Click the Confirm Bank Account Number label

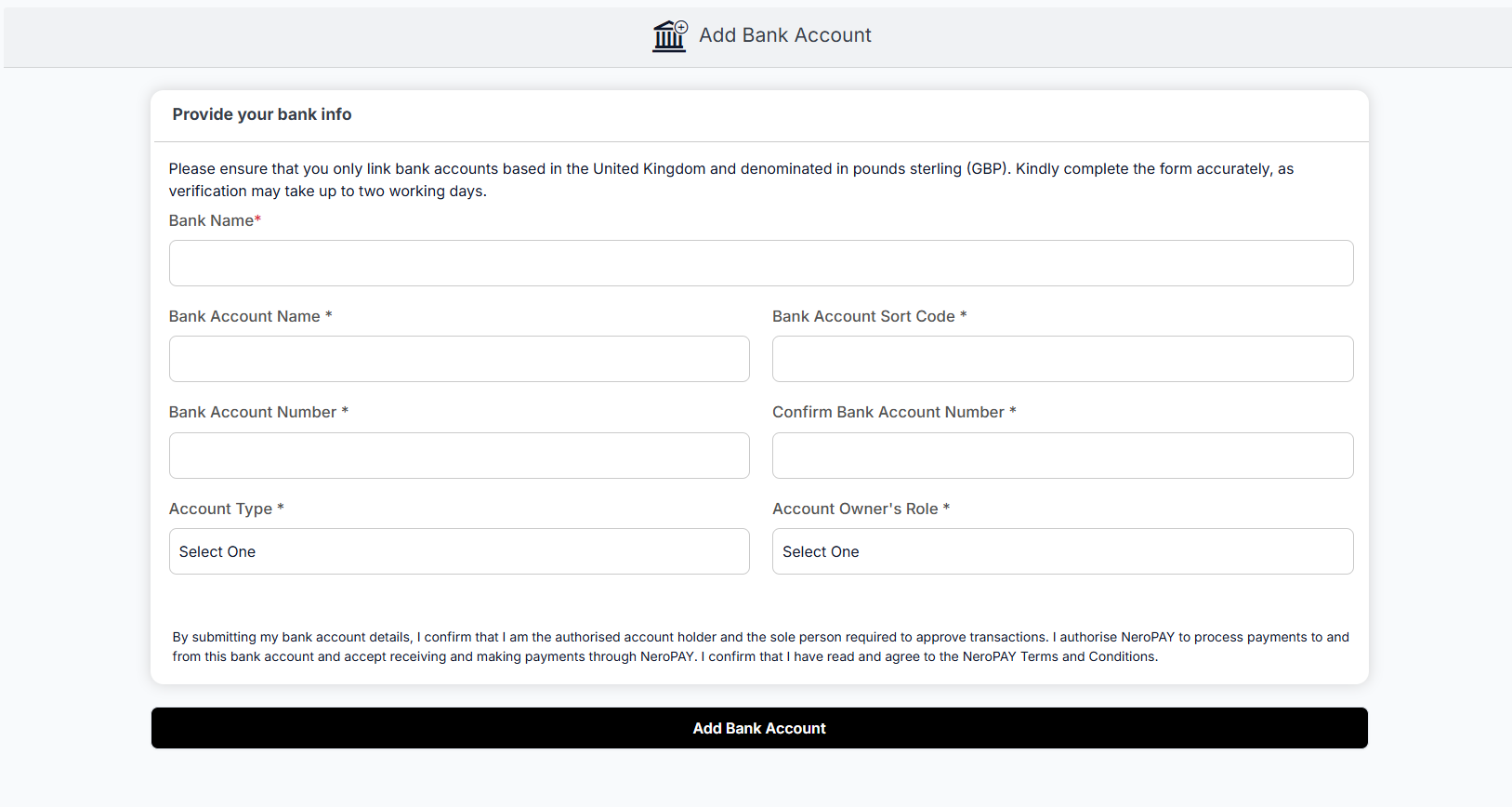[x=894, y=412]
